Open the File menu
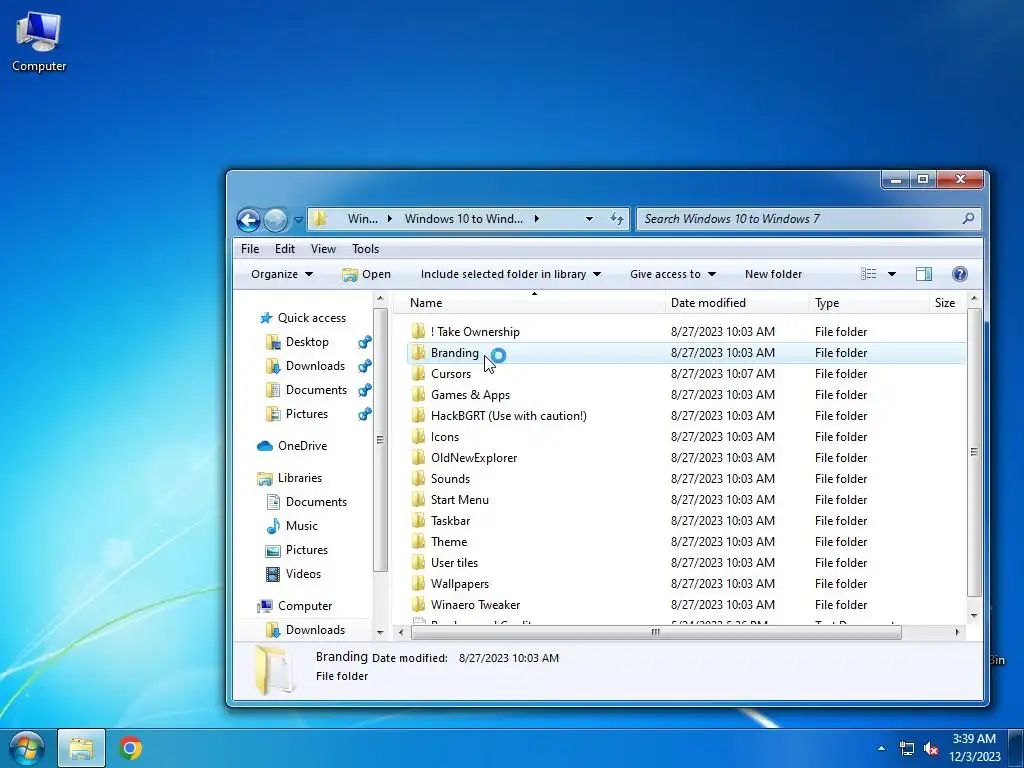 point(249,249)
